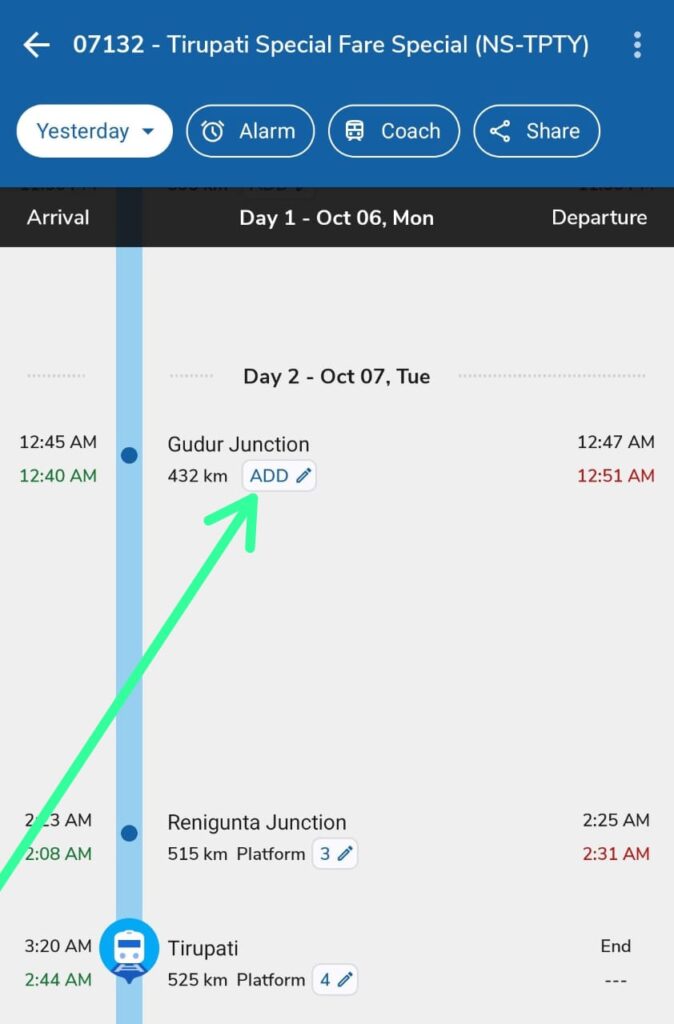The image size is (674, 1024).
Task: Tap the Day 1 - Oct 06 header
Action: pyautogui.click(x=337, y=218)
